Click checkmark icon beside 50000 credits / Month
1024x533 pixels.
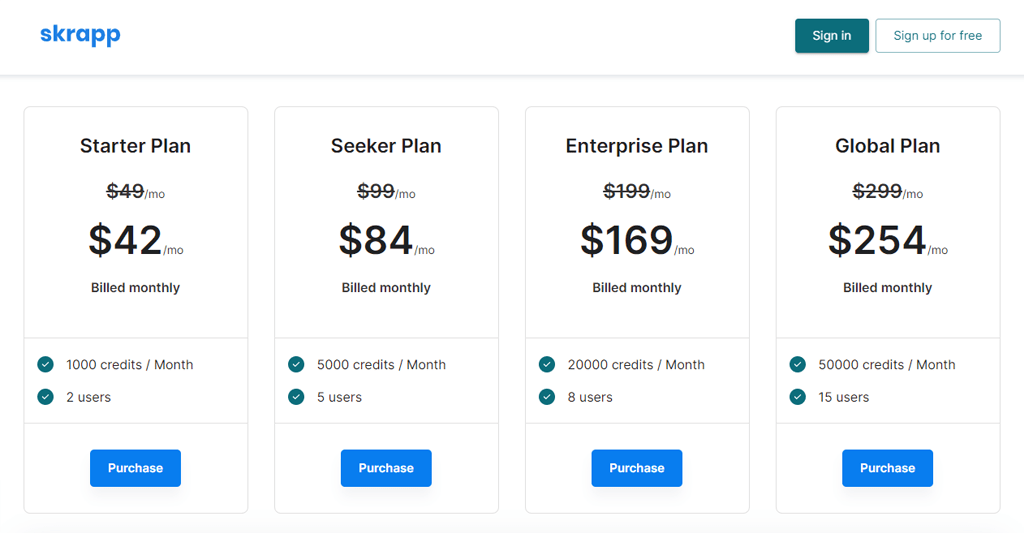point(797,364)
